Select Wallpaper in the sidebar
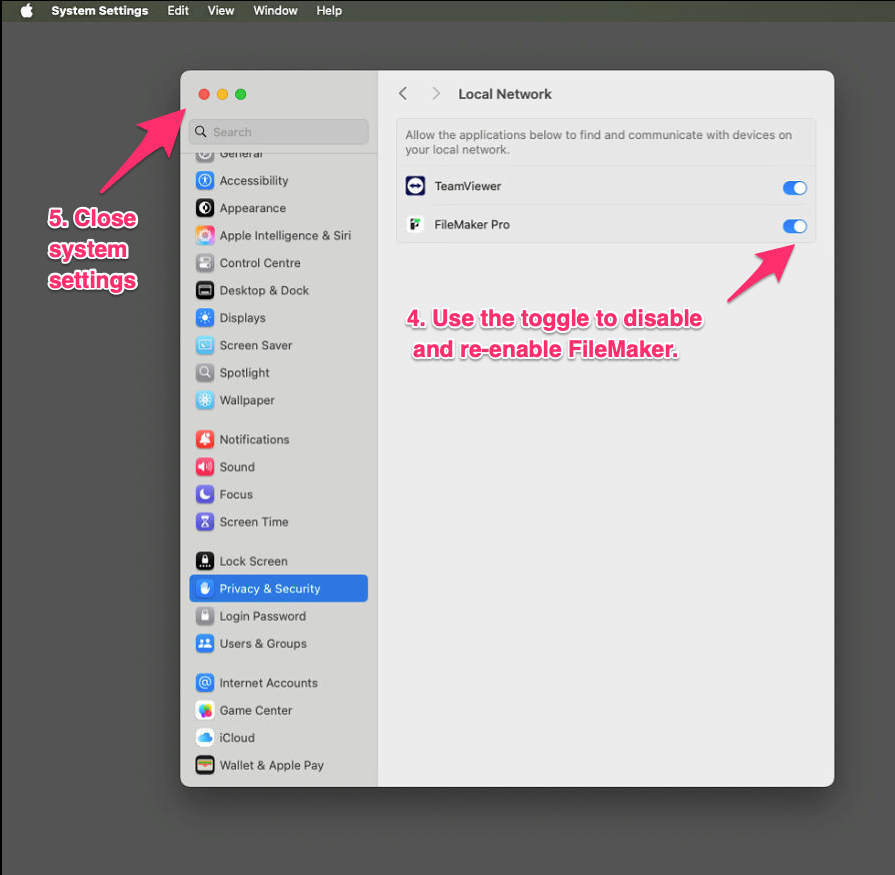Image resolution: width=895 pixels, height=875 pixels. 279,400
